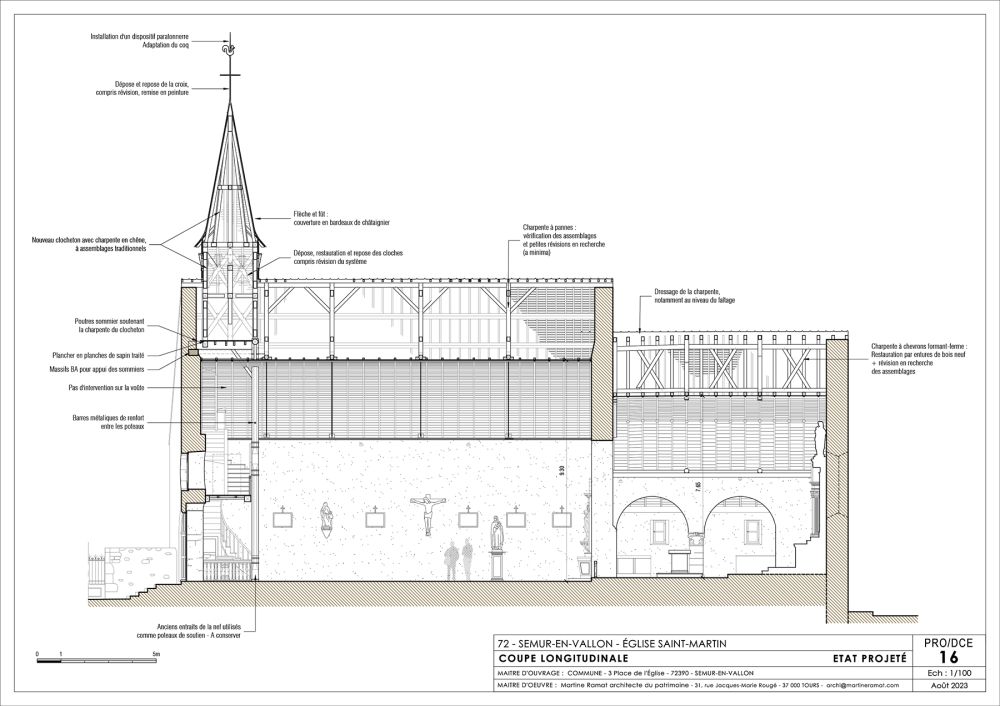Click the rooster weathervane atop the spire
Viewport: 1000px width, 706px height.
click(229, 45)
